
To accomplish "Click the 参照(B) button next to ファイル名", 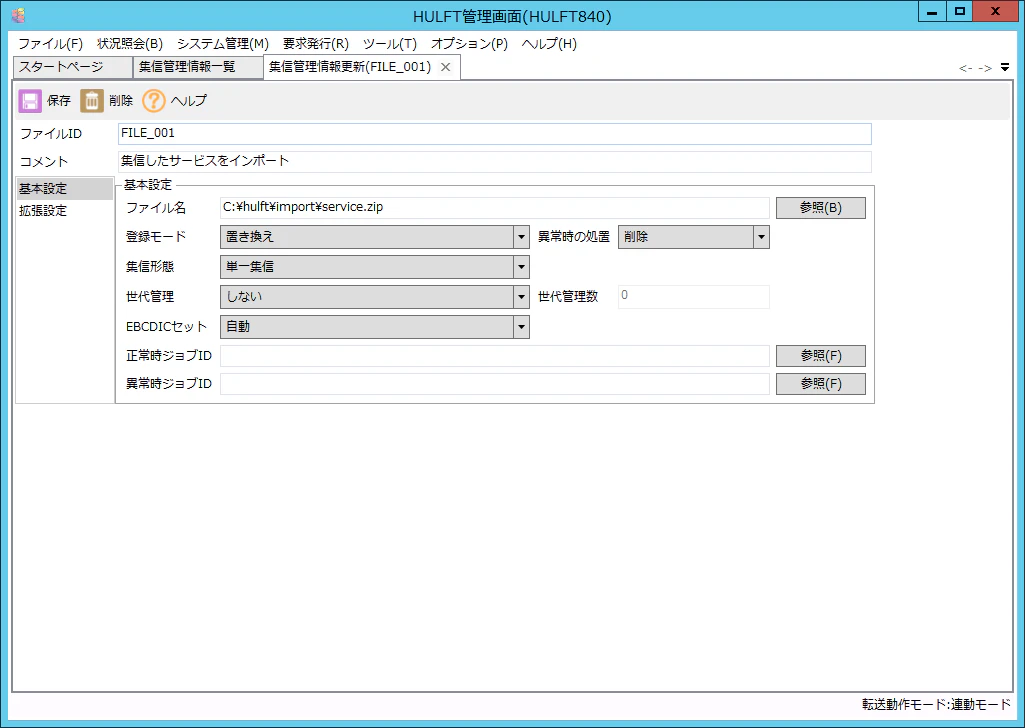I will tap(820, 208).
